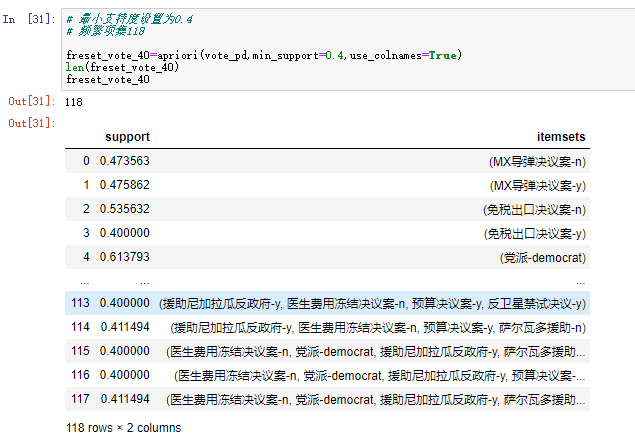This screenshot has width=635, height=437.
Task: Click row 1 MX导弹决议案-y itemset
Action: (538, 185)
